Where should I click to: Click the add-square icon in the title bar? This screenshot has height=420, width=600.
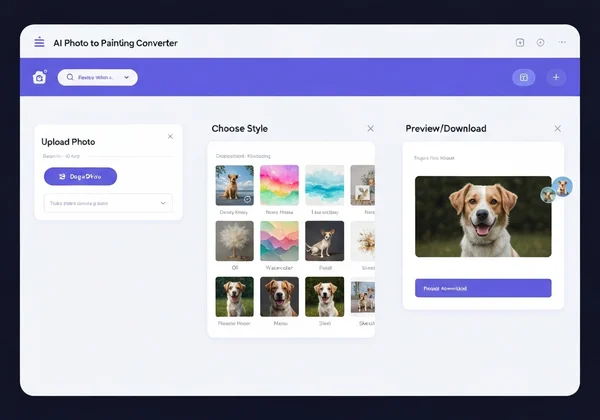520,42
